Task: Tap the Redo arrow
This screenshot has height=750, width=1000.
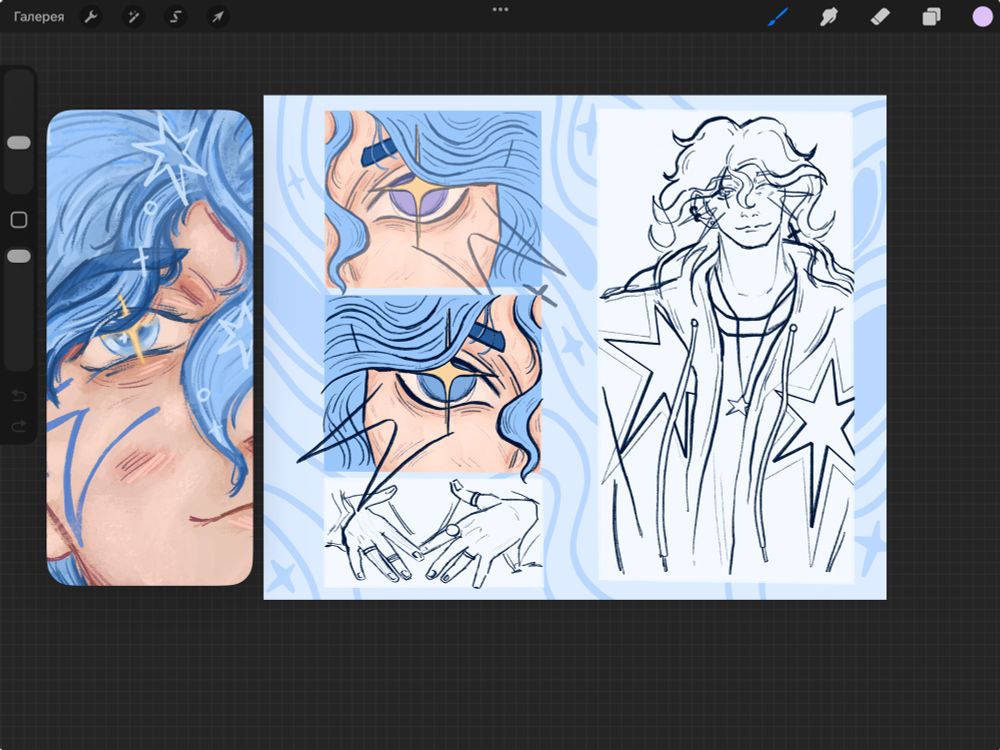Action: point(19,425)
